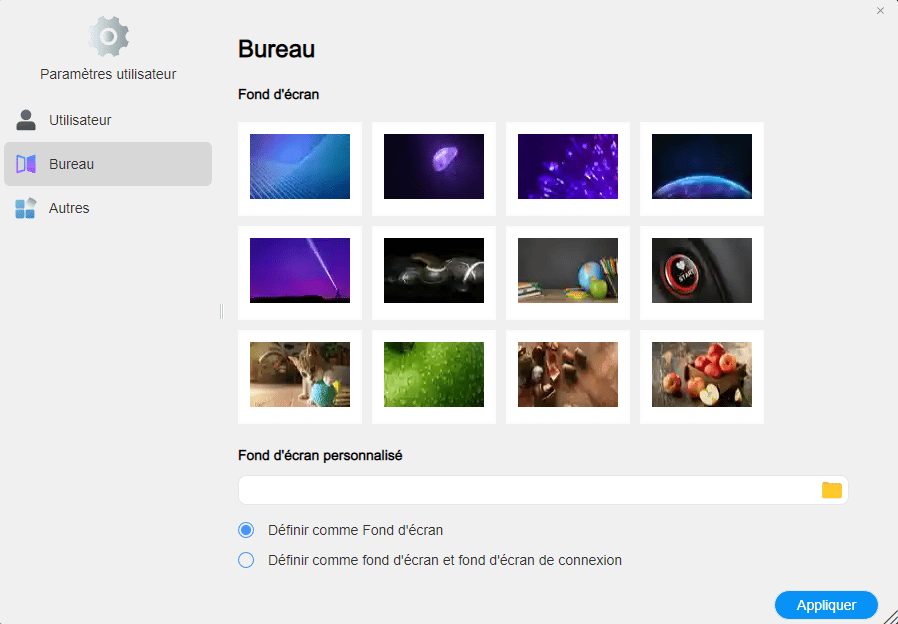Choose the blue planet horizon wallpaper

[702, 169]
